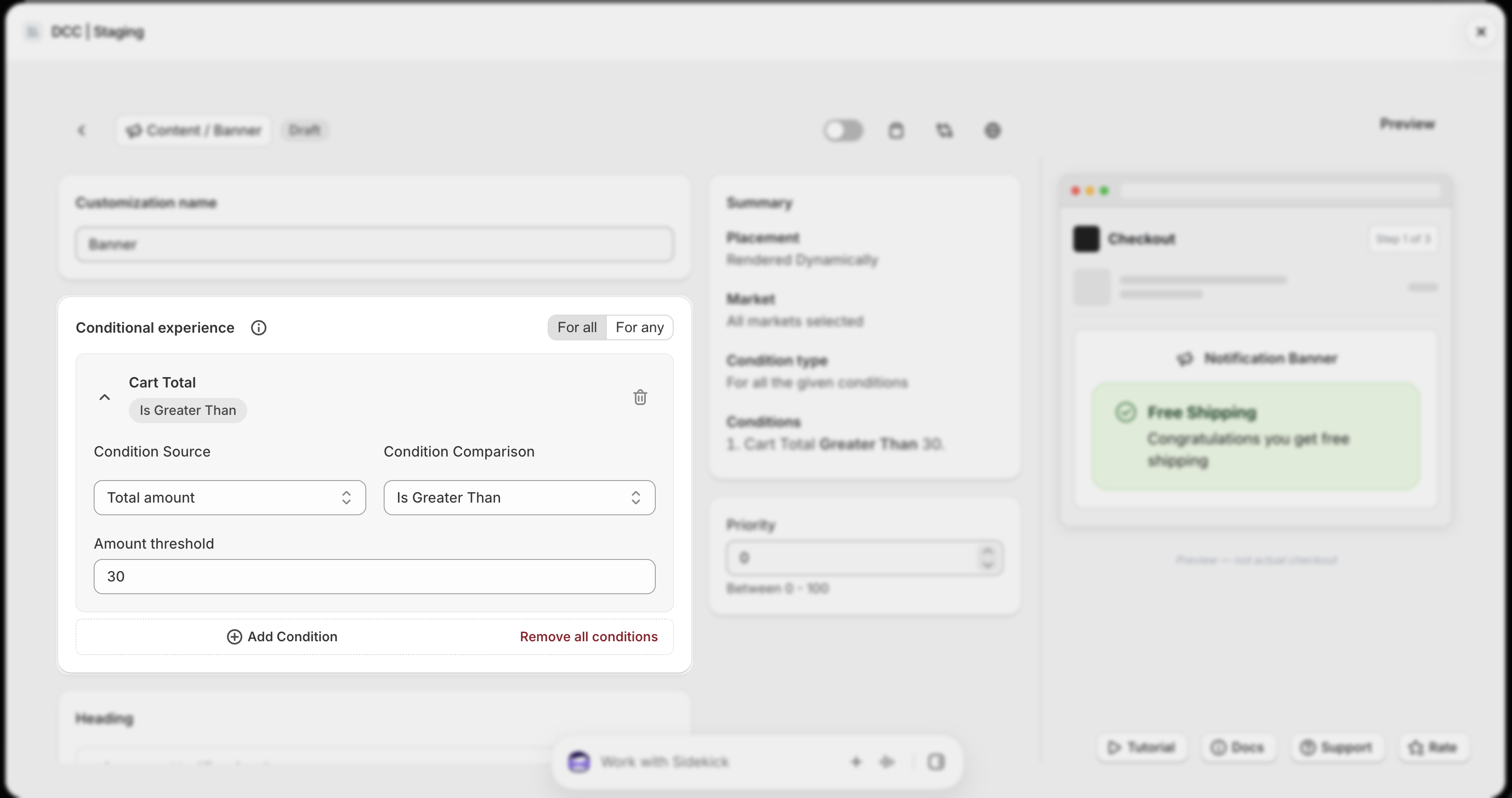Click the Rate button
The height and width of the screenshot is (798, 1512).
[x=1434, y=748]
